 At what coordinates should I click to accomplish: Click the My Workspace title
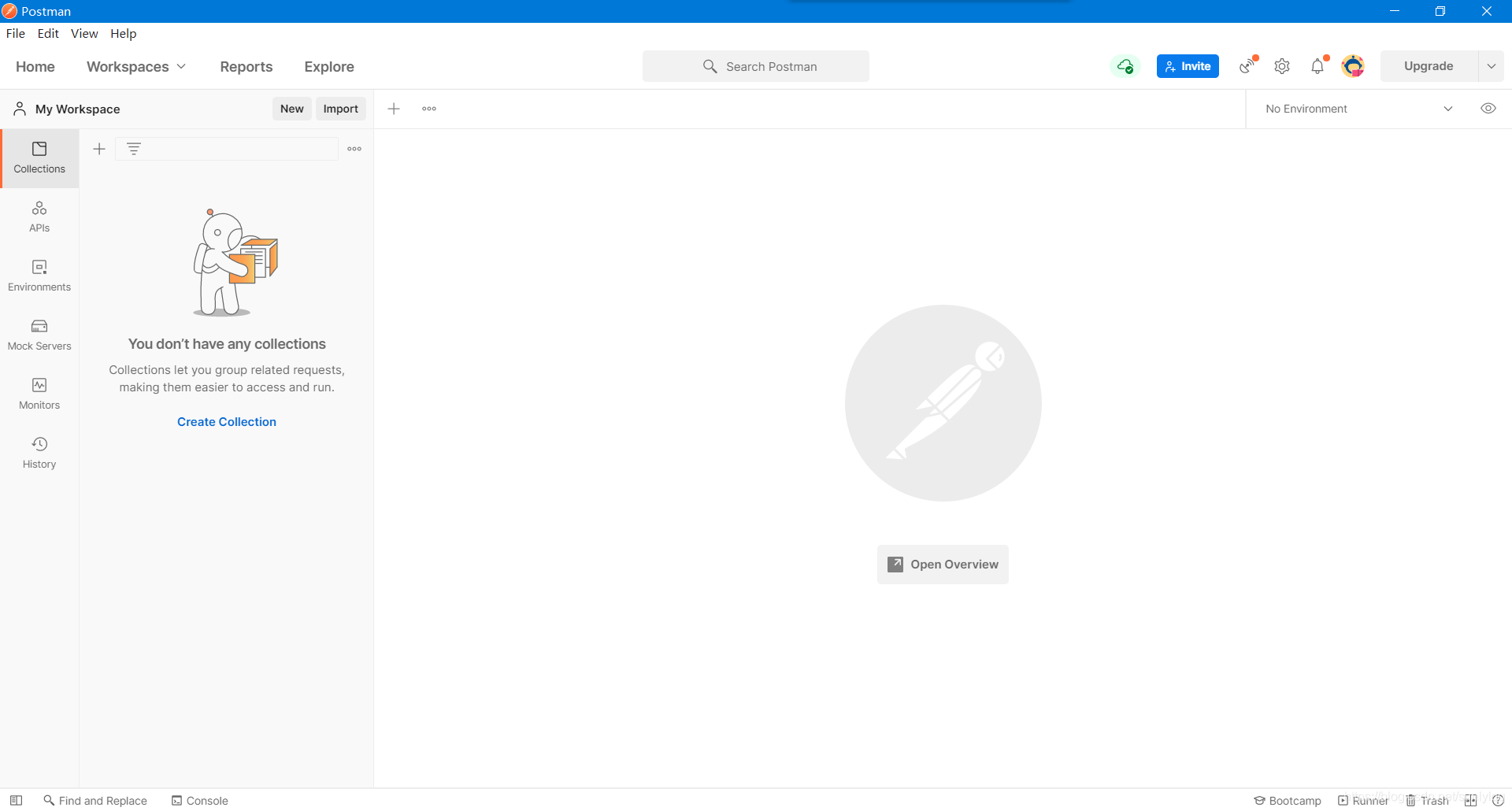coord(78,109)
